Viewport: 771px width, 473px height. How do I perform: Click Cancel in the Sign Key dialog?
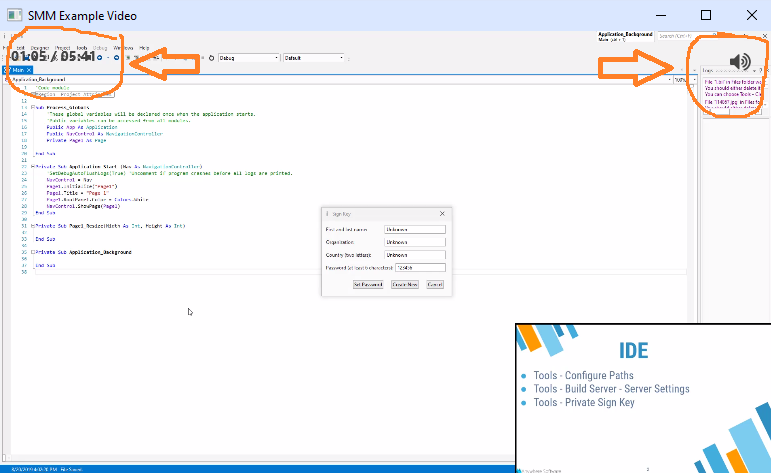click(435, 284)
